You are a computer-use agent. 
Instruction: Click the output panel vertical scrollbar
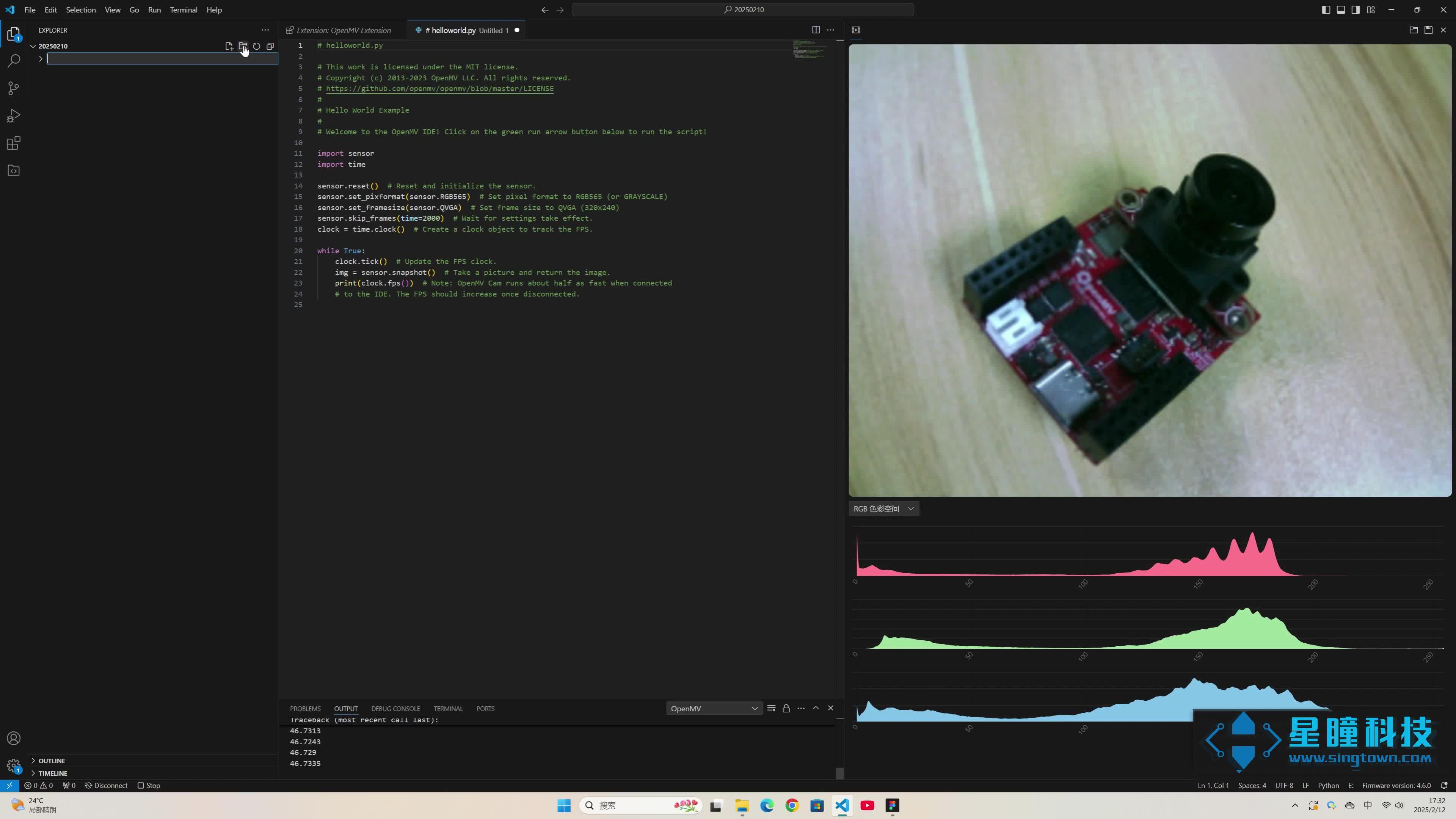pos(839,772)
